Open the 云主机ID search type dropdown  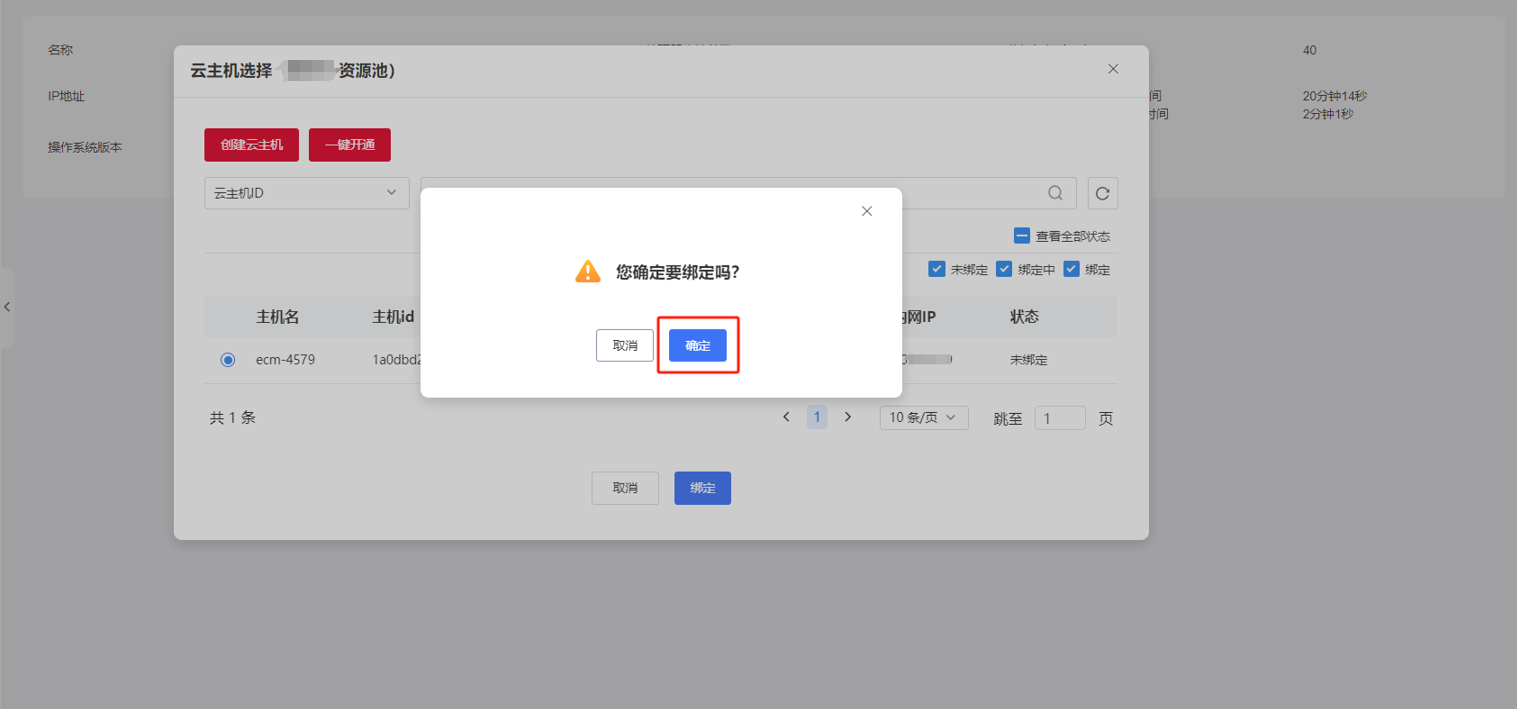pos(306,192)
